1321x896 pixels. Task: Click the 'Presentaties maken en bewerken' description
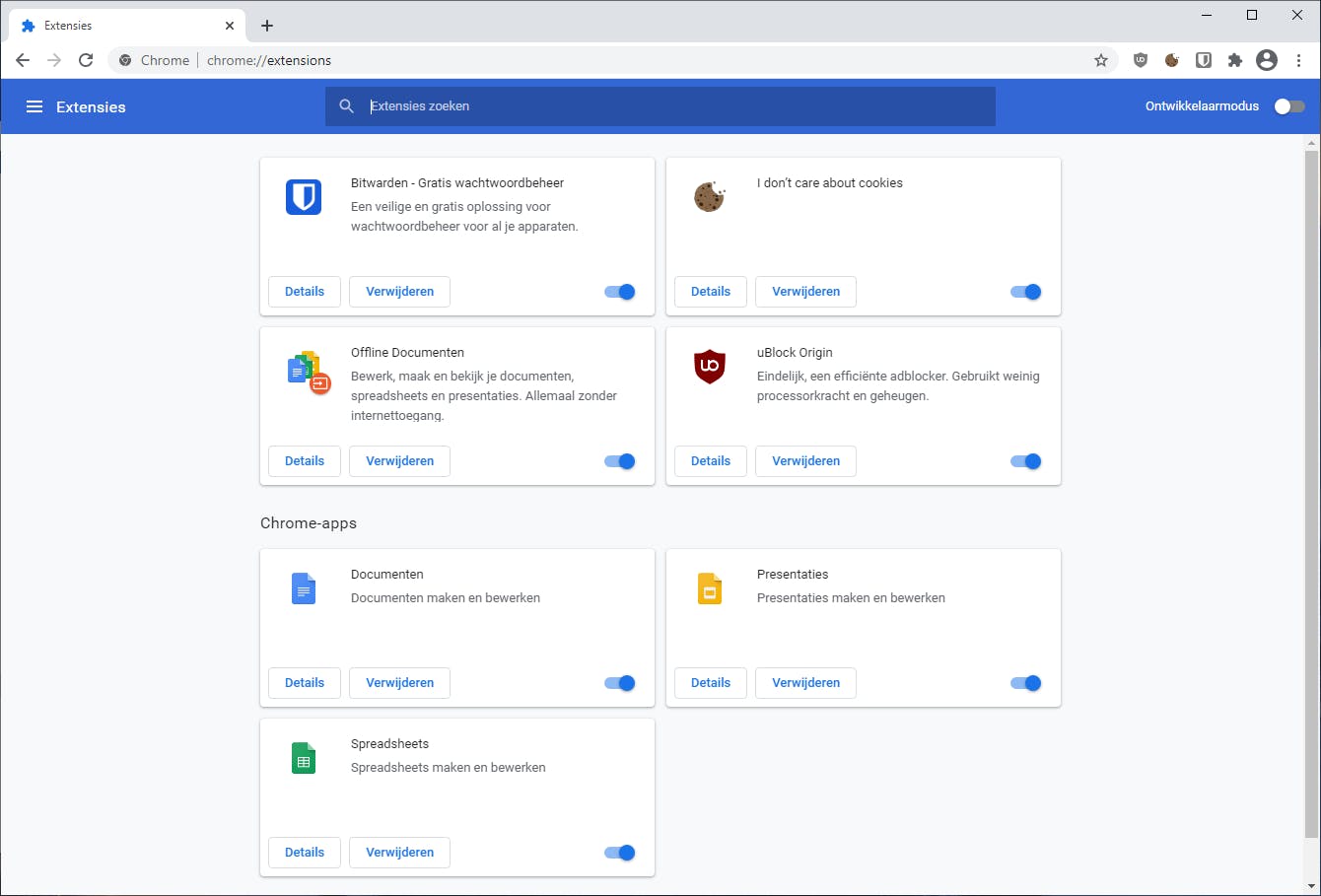tap(851, 598)
